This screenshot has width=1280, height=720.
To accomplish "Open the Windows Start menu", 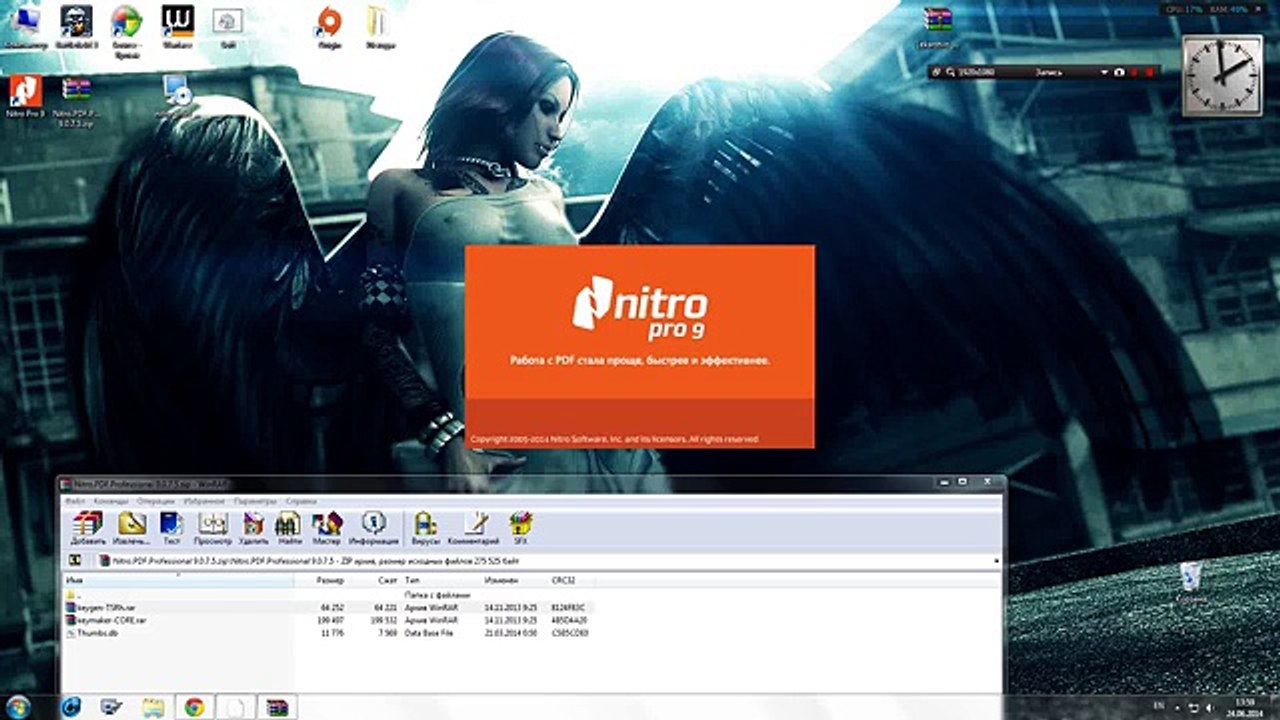I will (x=18, y=707).
